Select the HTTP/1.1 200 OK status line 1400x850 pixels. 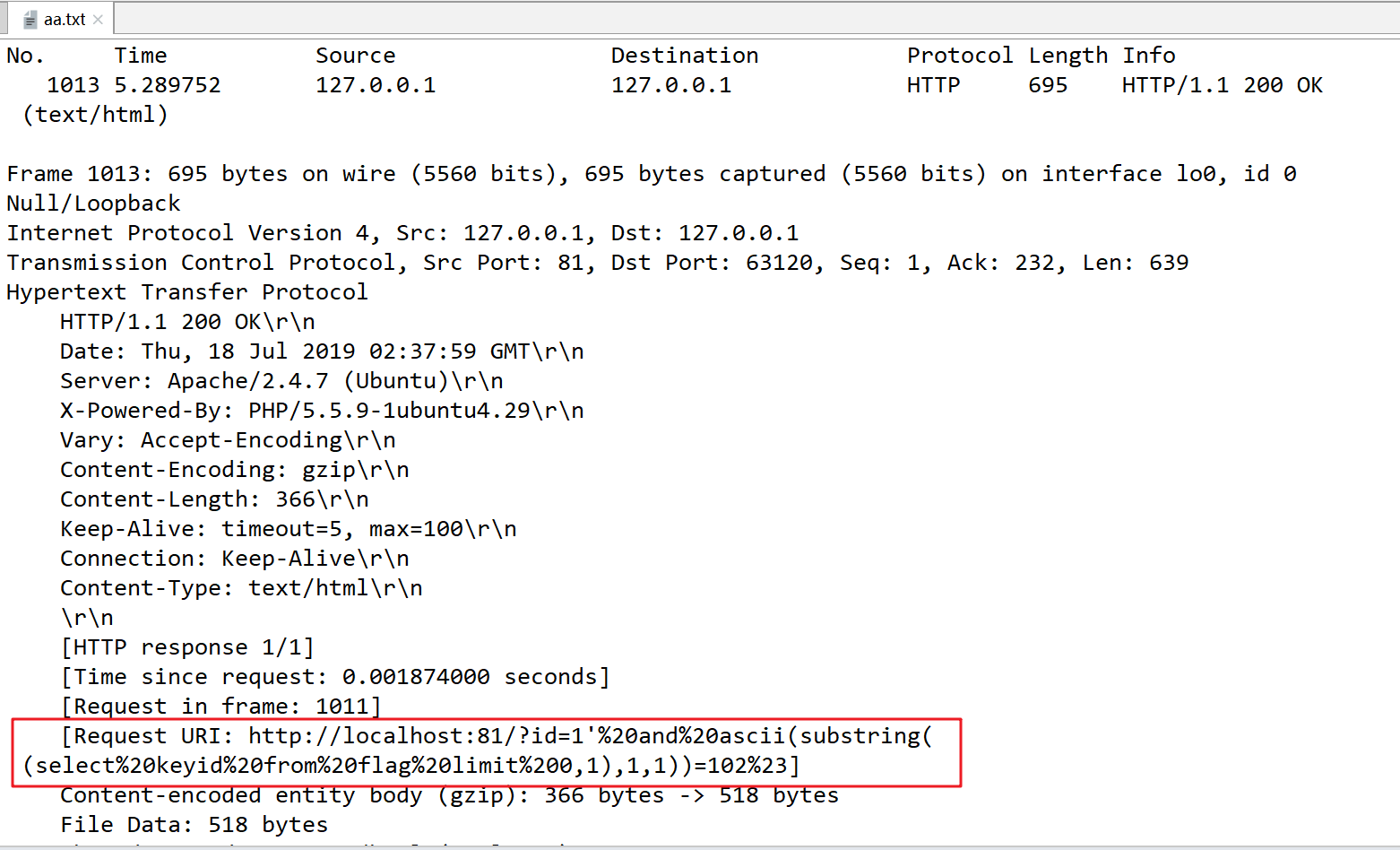183,321
